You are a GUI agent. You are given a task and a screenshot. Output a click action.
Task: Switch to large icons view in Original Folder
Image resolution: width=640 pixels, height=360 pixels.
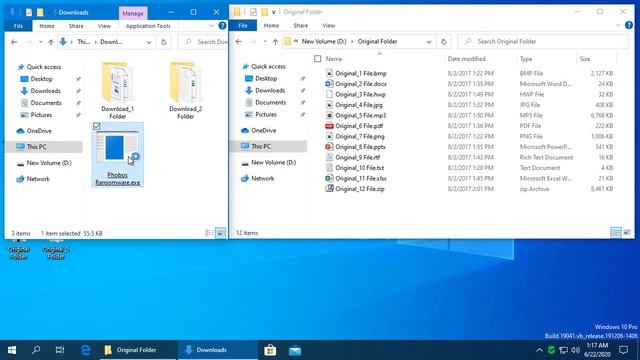pos(627,233)
